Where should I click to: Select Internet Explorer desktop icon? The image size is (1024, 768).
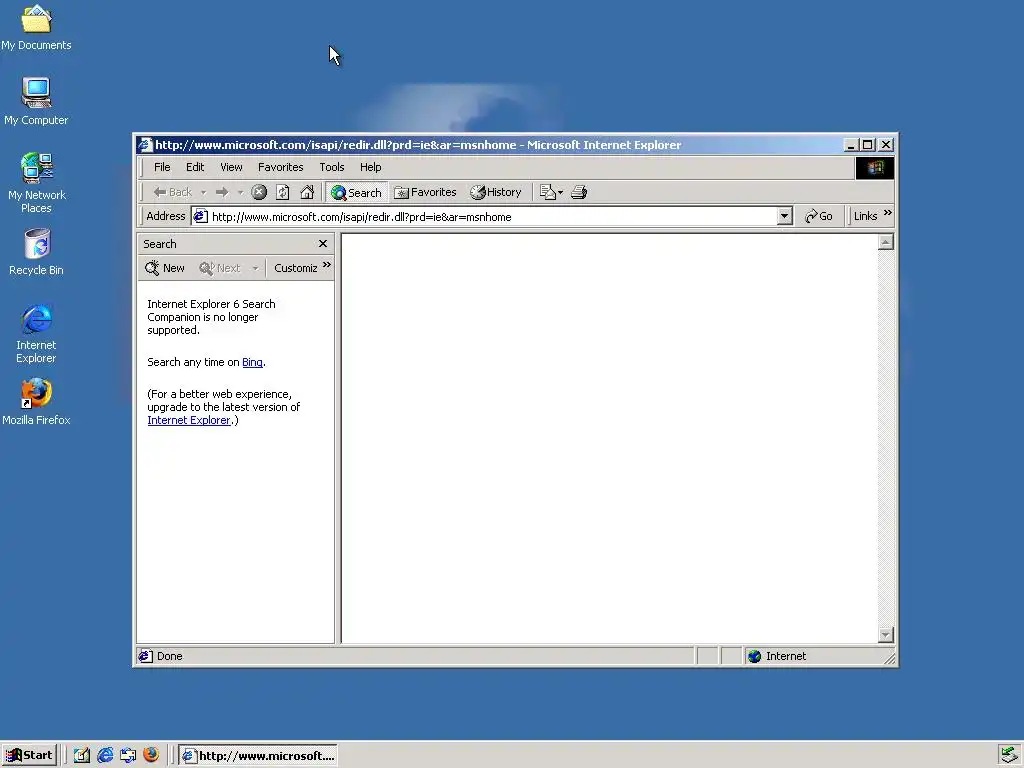[36, 333]
